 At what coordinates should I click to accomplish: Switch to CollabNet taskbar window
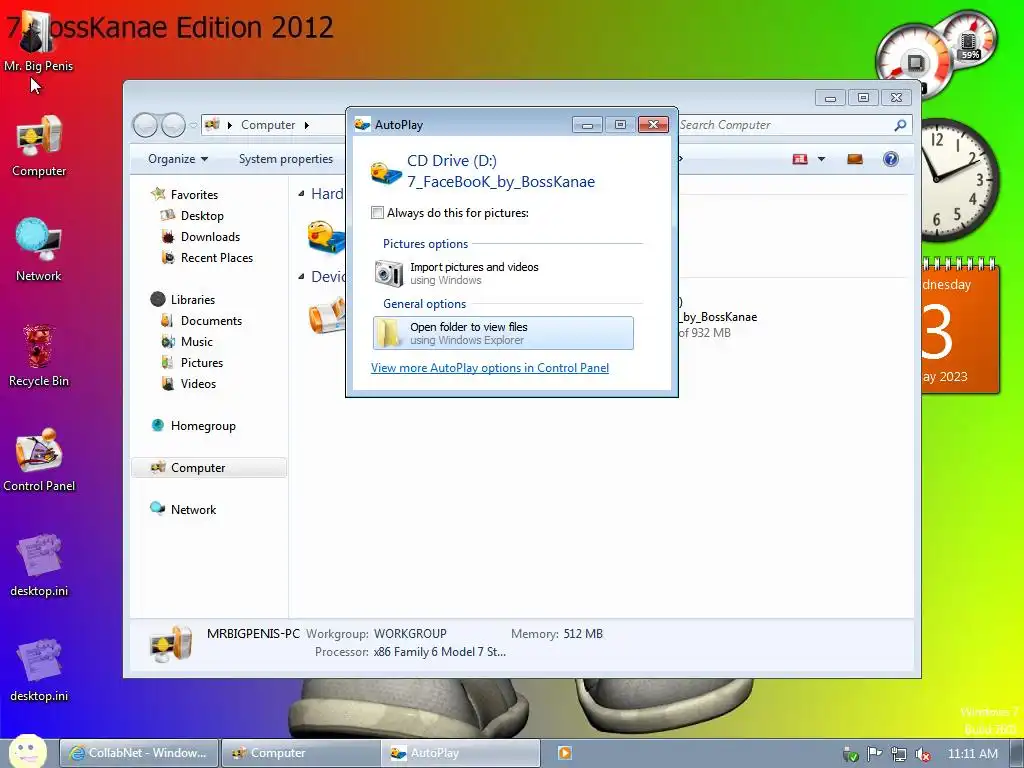(x=138, y=753)
